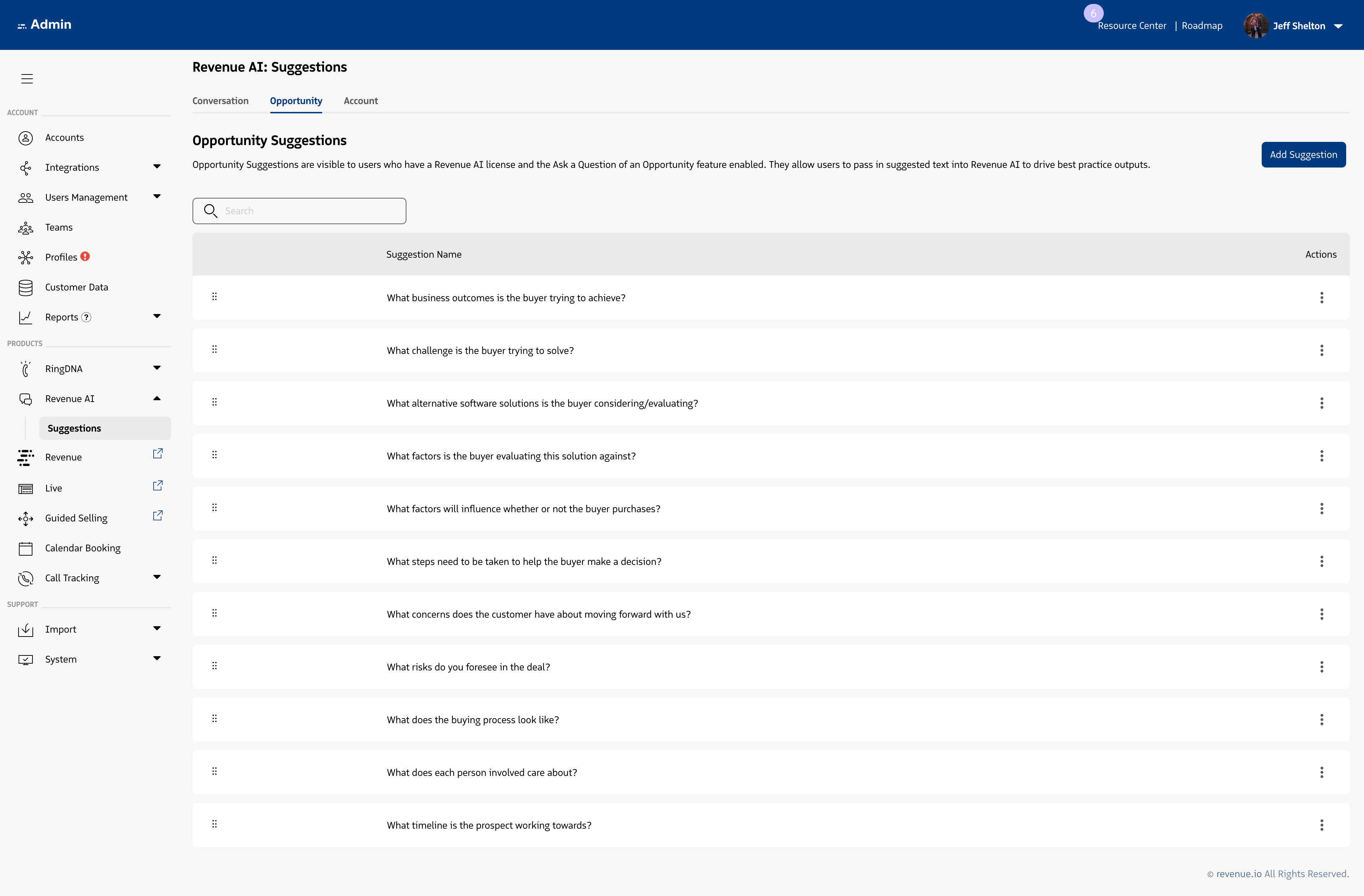Open Revenue external link icon
Screen dimensions: 1364x896
pyautogui.click(x=158, y=454)
